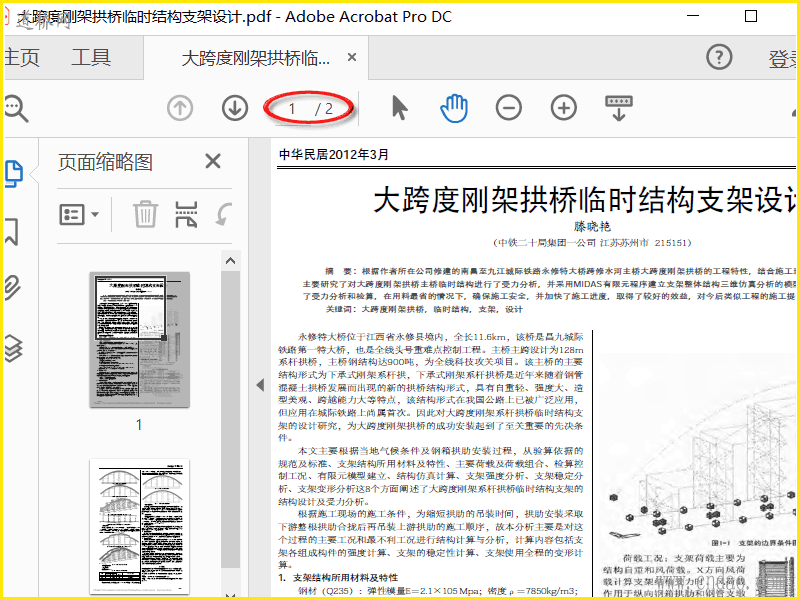This screenshot has width=800, height=600.
Task: Switch to the 主页 tab
Action: tap(21, 58)
